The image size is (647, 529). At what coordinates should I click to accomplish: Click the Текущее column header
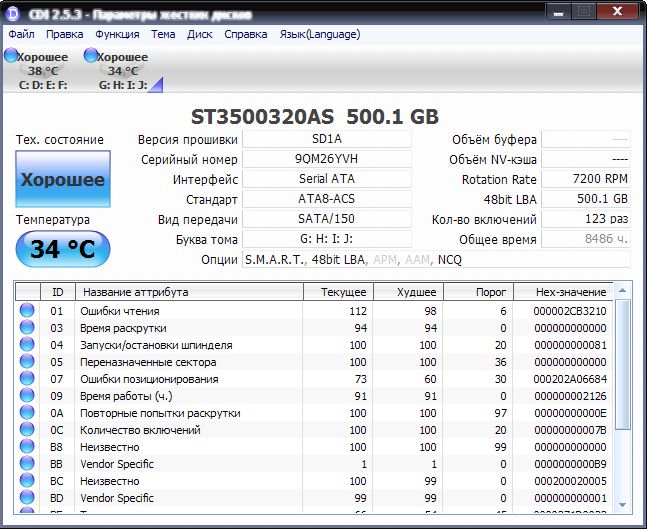click(x=338, y=292)
